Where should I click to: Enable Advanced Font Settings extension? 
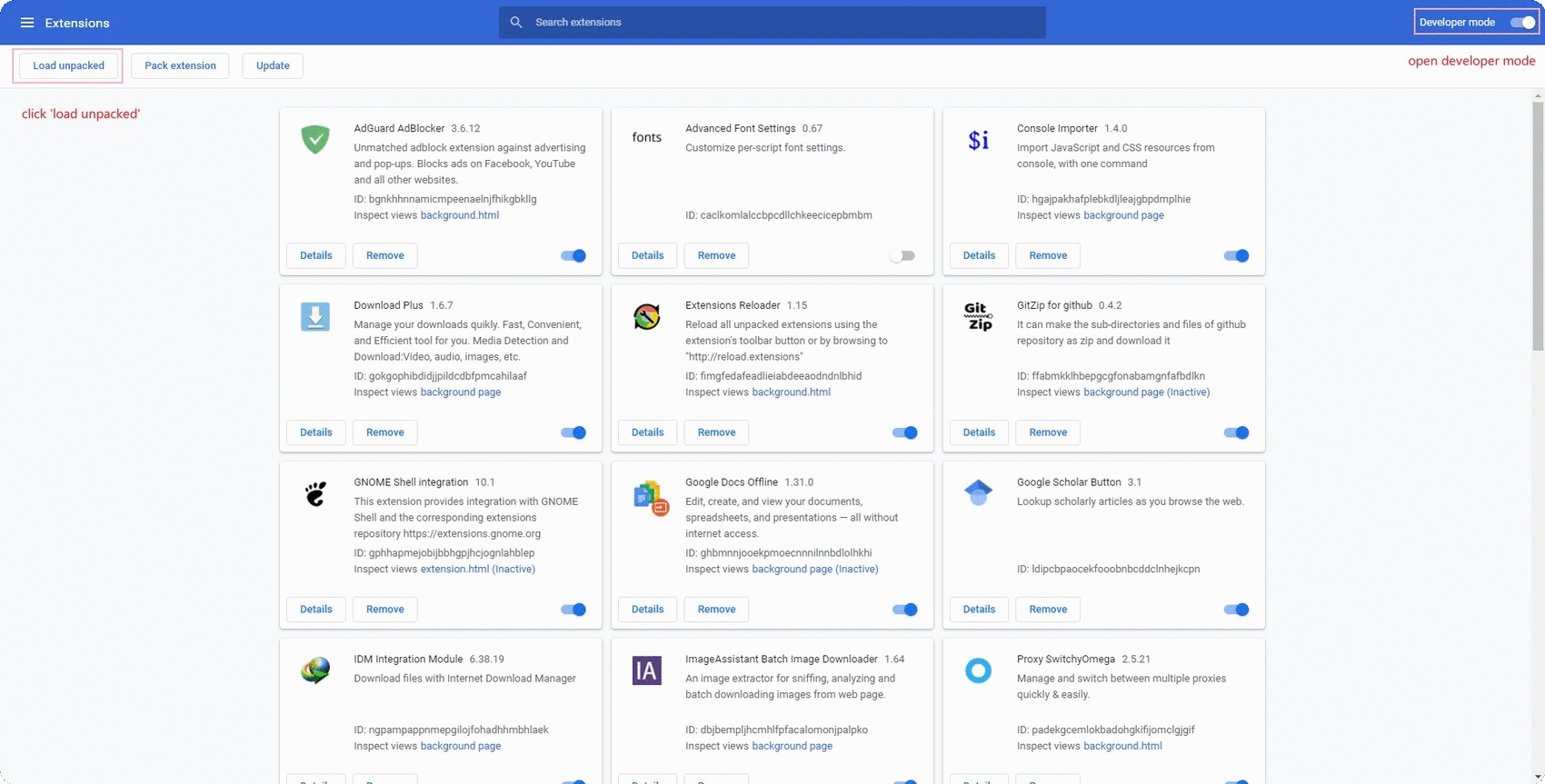coord(902,255)
